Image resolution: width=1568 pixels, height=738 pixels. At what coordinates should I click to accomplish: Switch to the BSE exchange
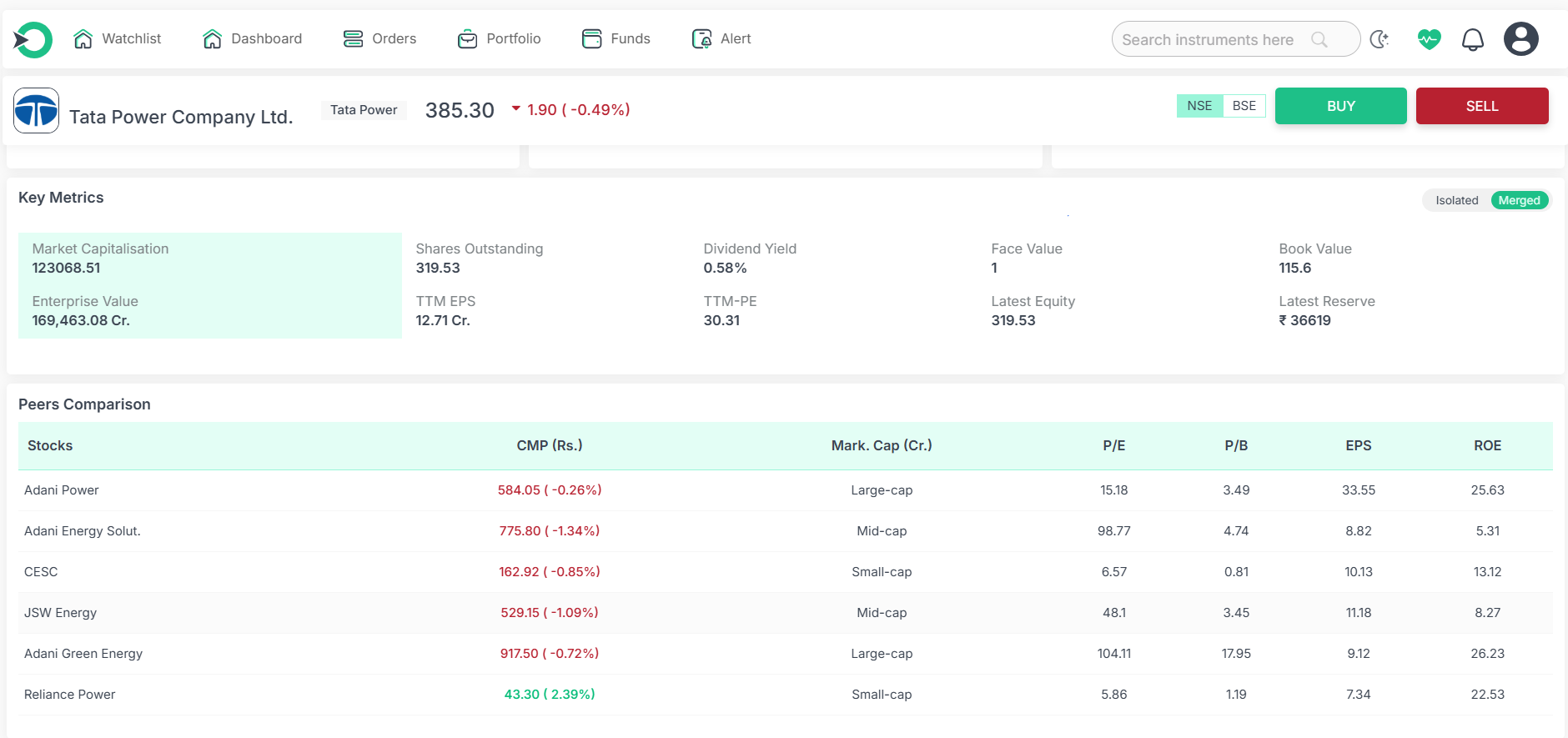click(x=1244, y=106)
